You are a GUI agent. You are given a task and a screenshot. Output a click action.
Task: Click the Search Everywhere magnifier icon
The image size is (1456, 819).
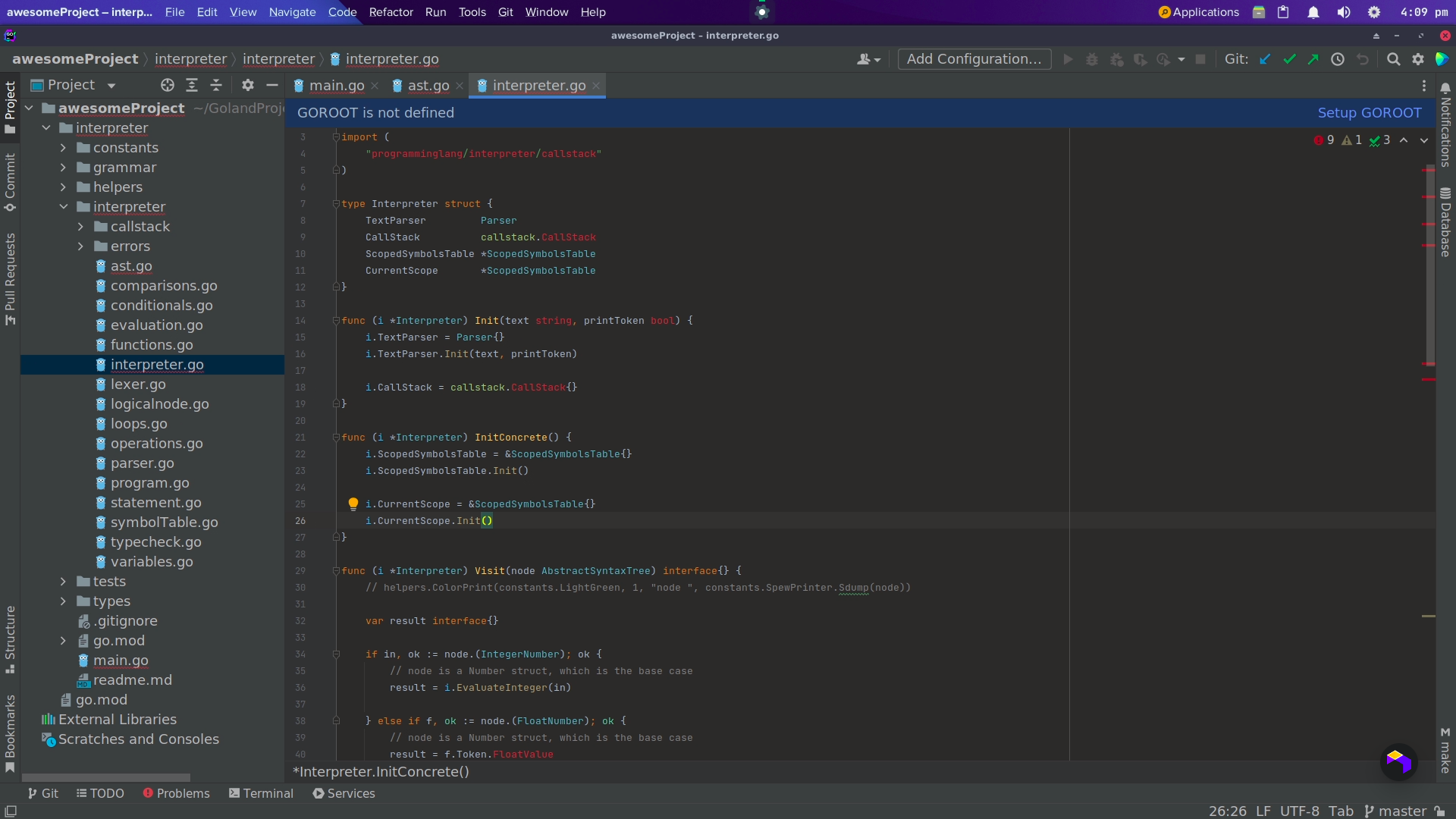[1393, 59]
